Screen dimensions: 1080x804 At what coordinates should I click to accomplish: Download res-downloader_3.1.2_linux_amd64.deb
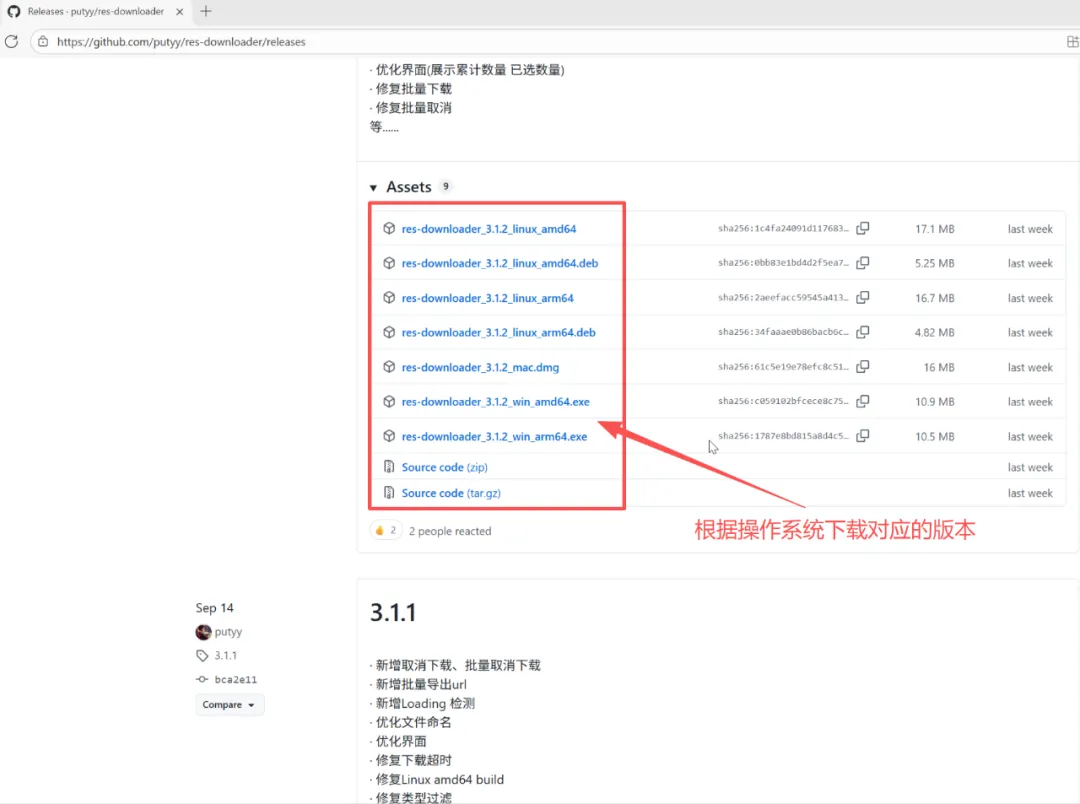[500, 263]
